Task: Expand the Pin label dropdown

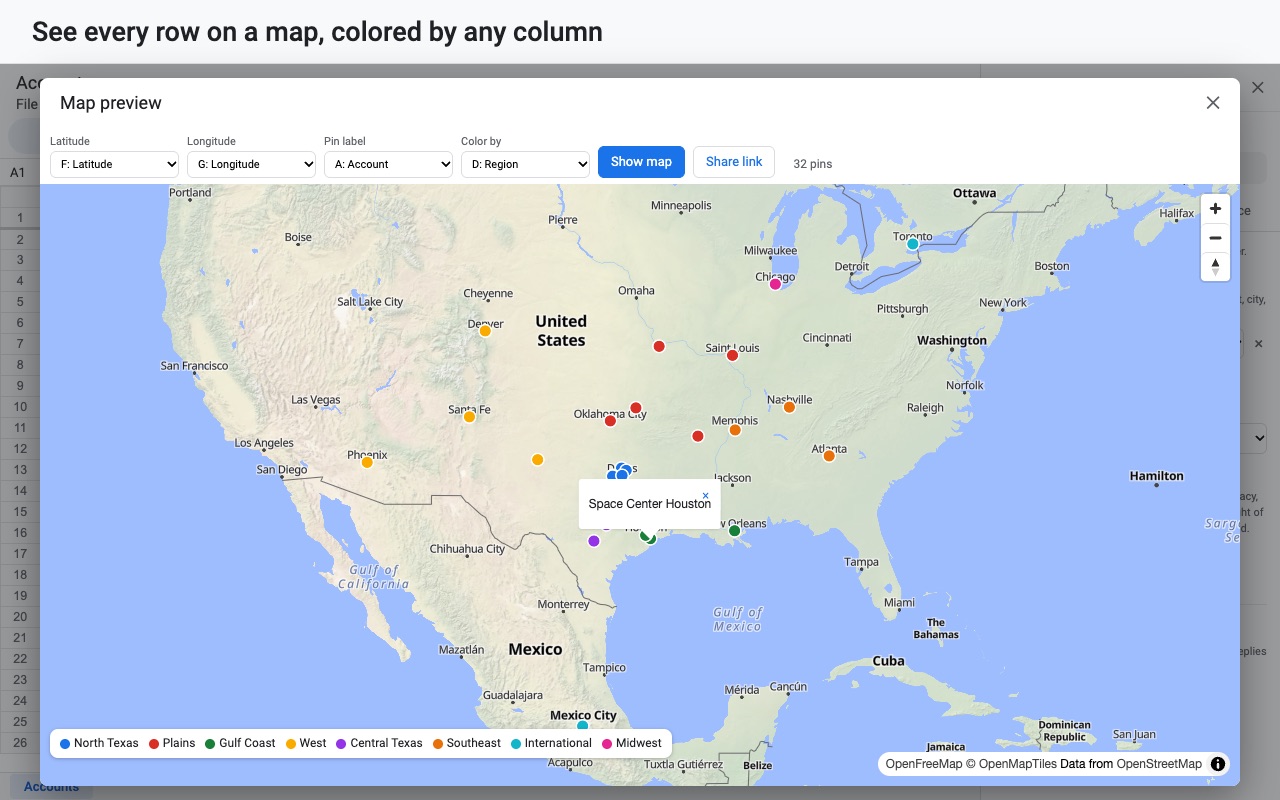Action: pos(388,164)
